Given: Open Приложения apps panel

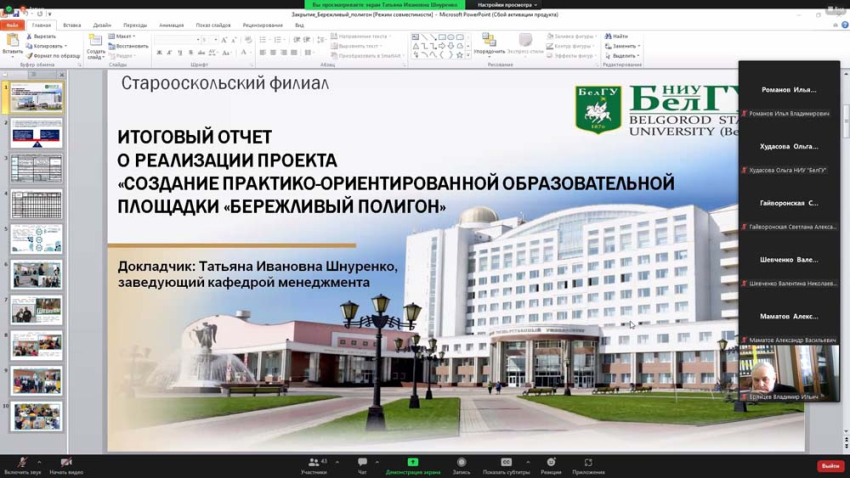Looking at the screenshot, I should click(x=588, y=466).
